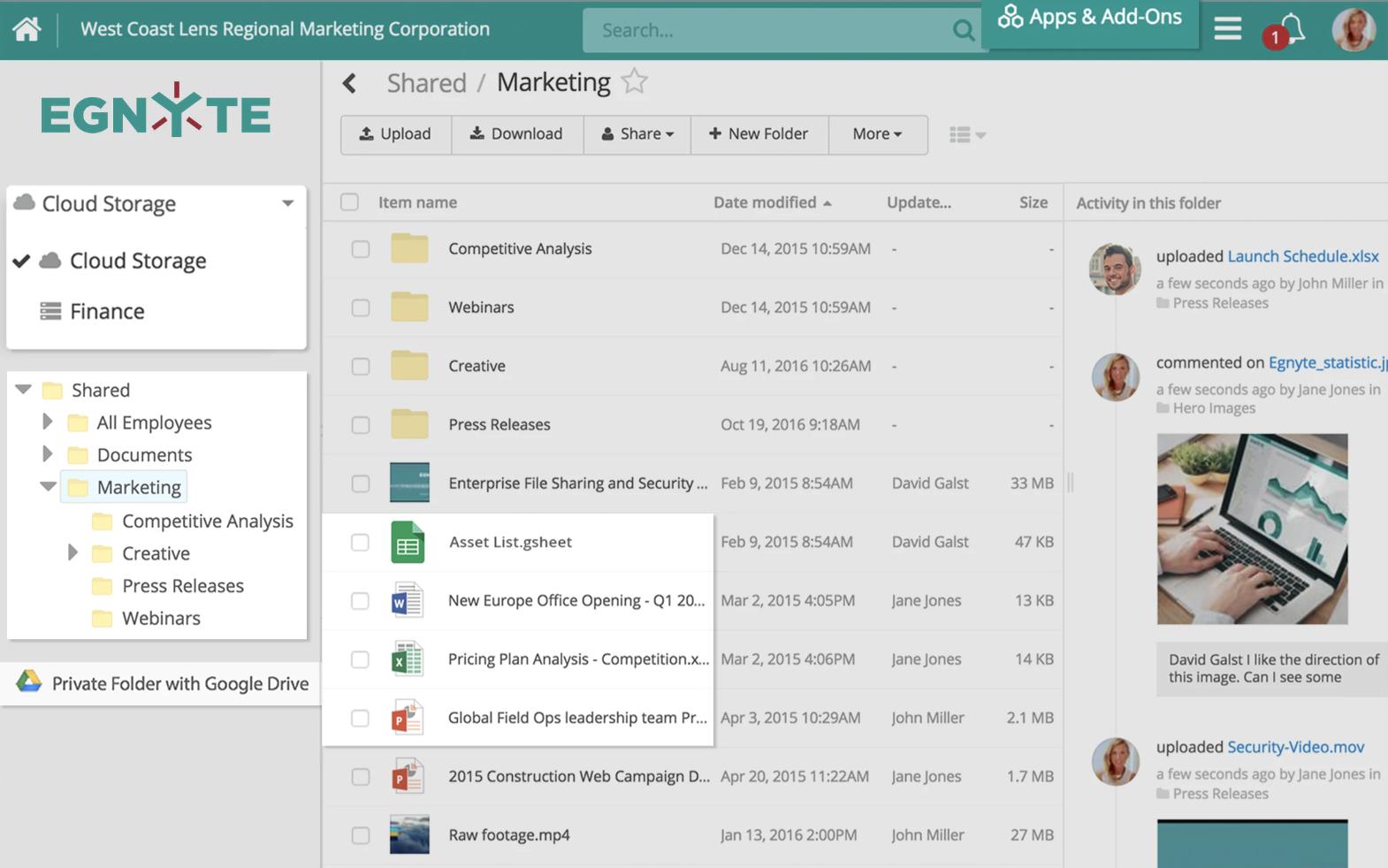Open the list view options dropdown
Screen dimensions: 1388x868
tap(967, 134)
